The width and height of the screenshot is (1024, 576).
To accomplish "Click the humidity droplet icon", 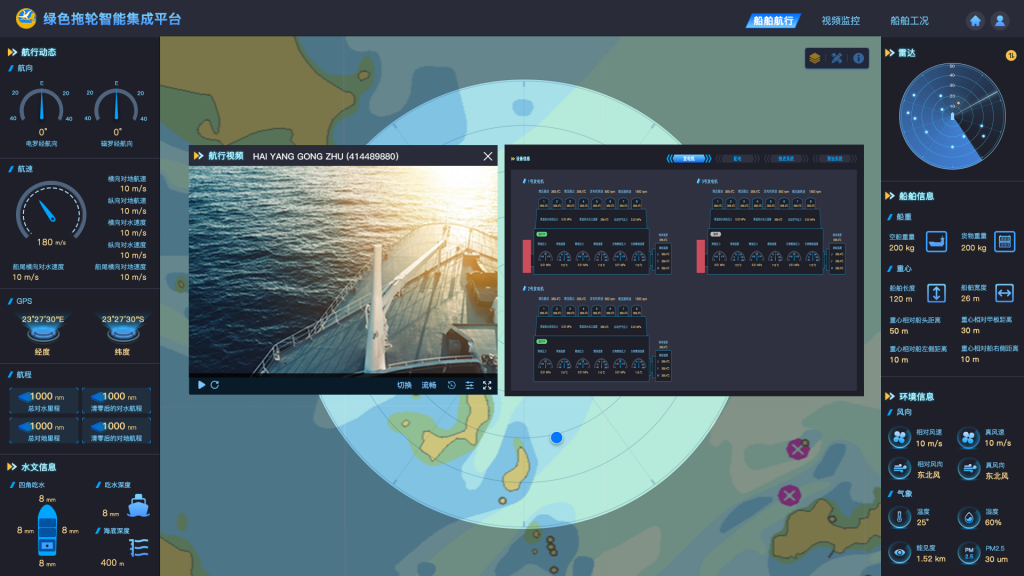I will (968, 518).
